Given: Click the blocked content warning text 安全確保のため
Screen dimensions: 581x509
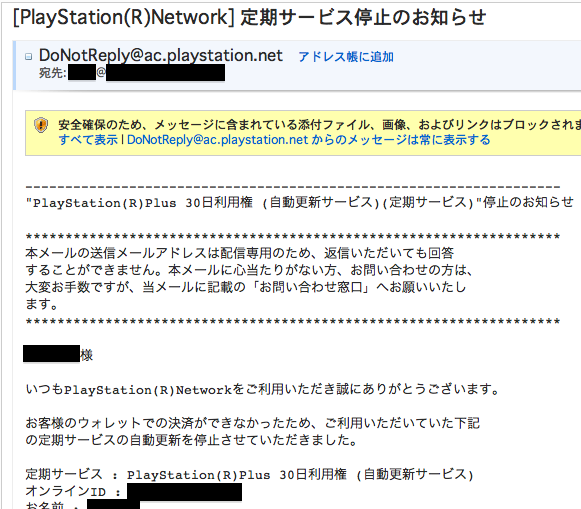Looking at the screenshot, I should tap(319, 124).
